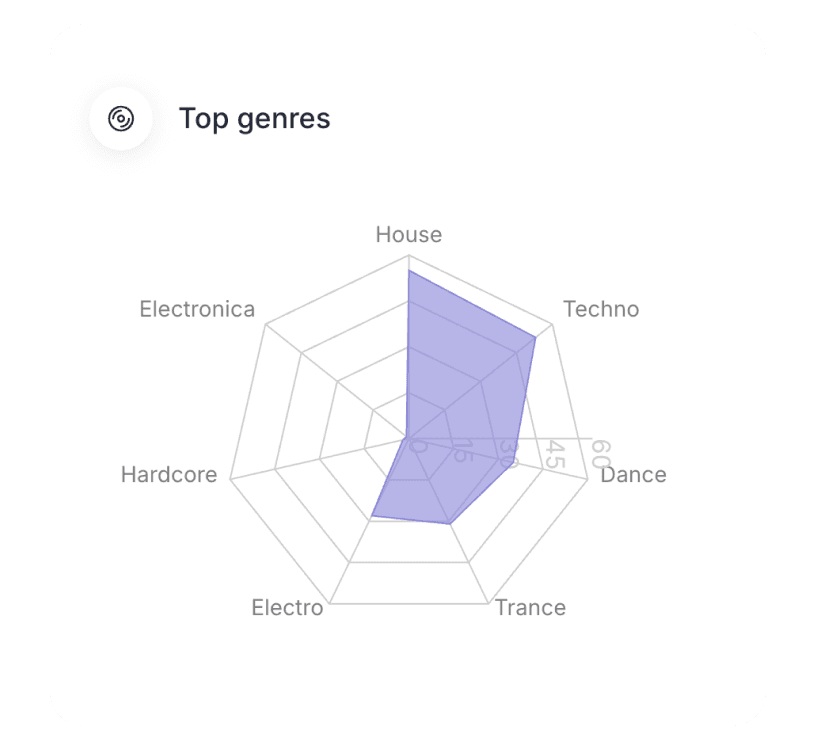Click the Top genres heading
The image size is (816, 750).
[x=254, y=119]
